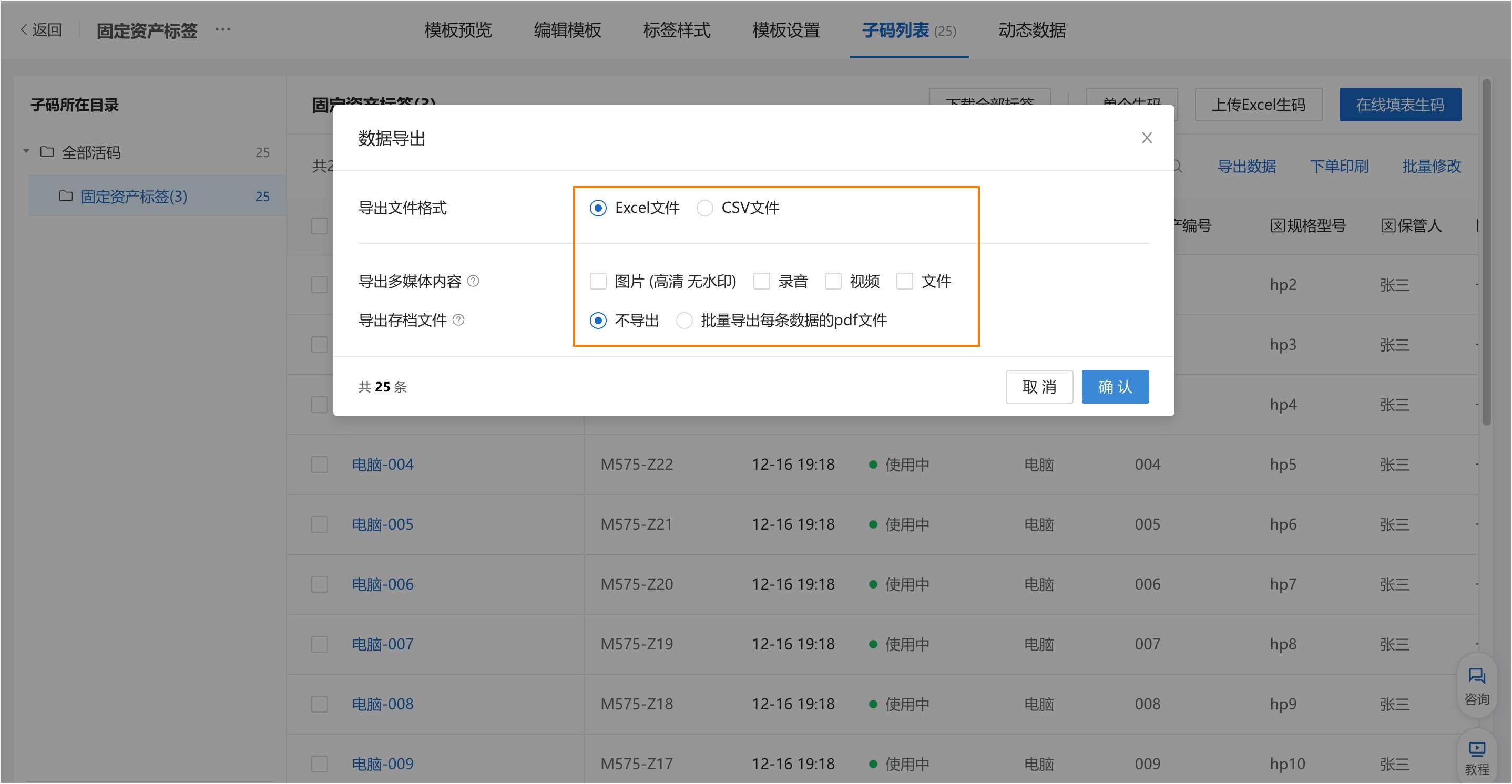1512x784 pixels.
Task: Switch to 模板预览 tab
Action: [x=458, y=30]
